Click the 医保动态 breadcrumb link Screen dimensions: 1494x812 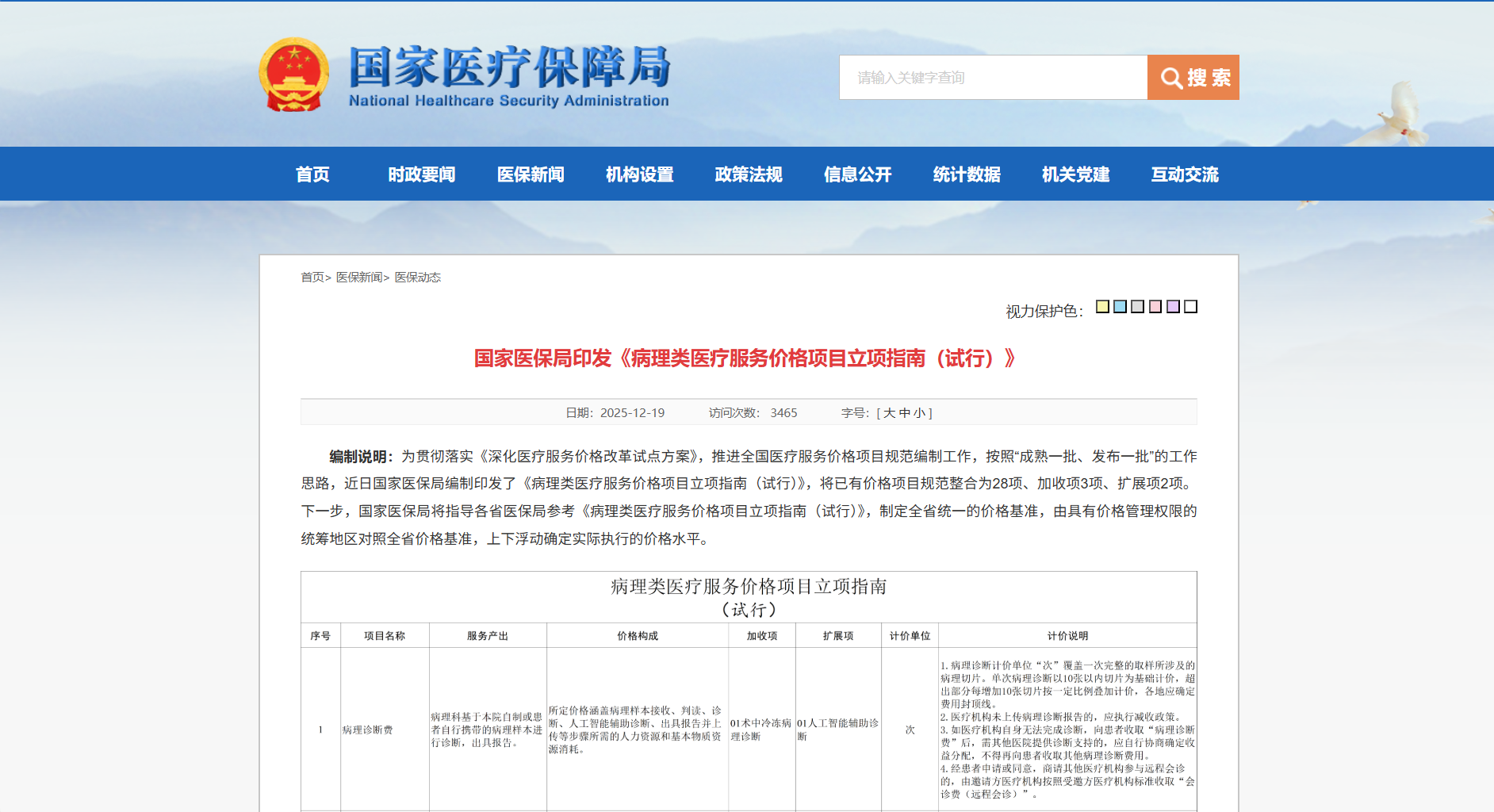tap(419, 278)
